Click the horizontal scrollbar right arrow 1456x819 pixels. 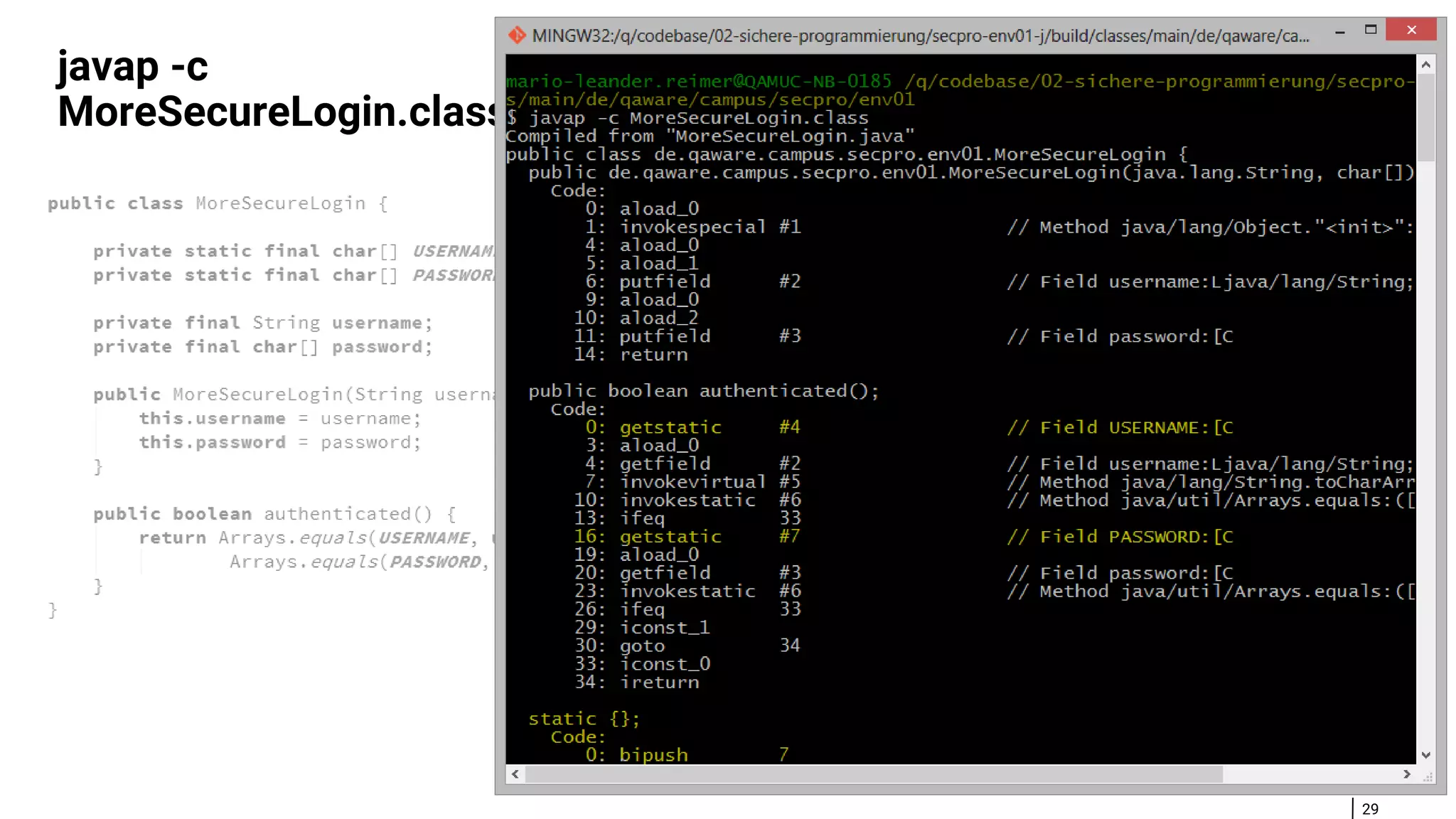click(1407, 774)
